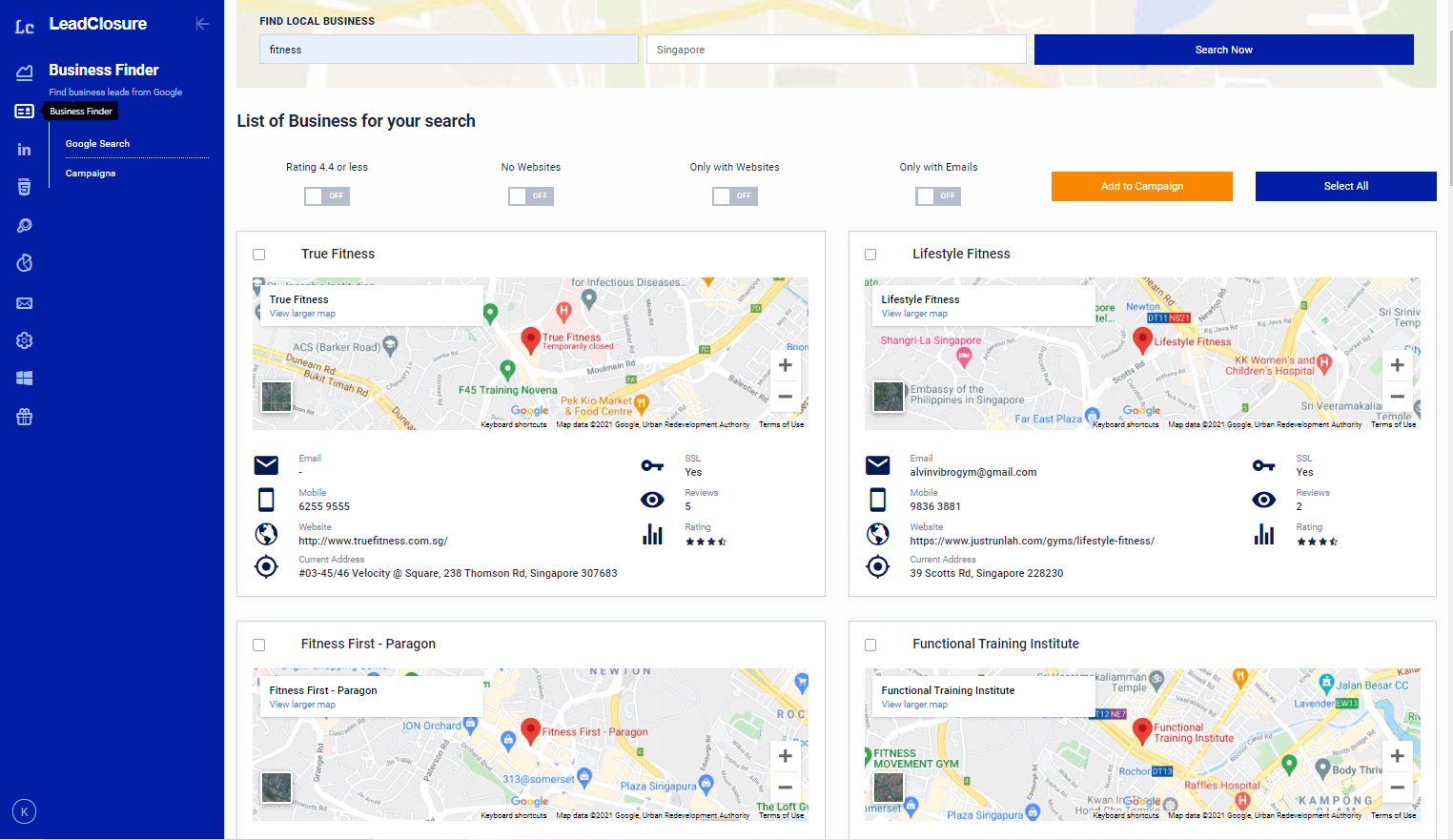Open the Campaigns menu item
This screenshot has height=840, width=1453.
tap(91, 174)
